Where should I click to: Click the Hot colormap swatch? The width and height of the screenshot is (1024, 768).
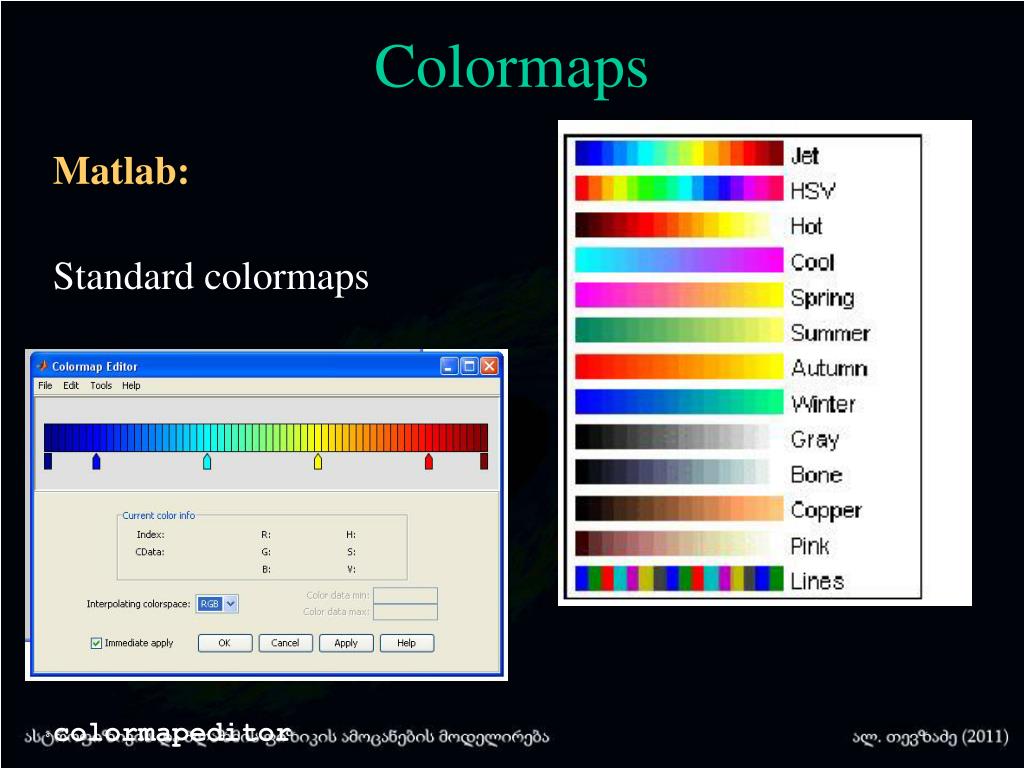[x=679, y=225]
